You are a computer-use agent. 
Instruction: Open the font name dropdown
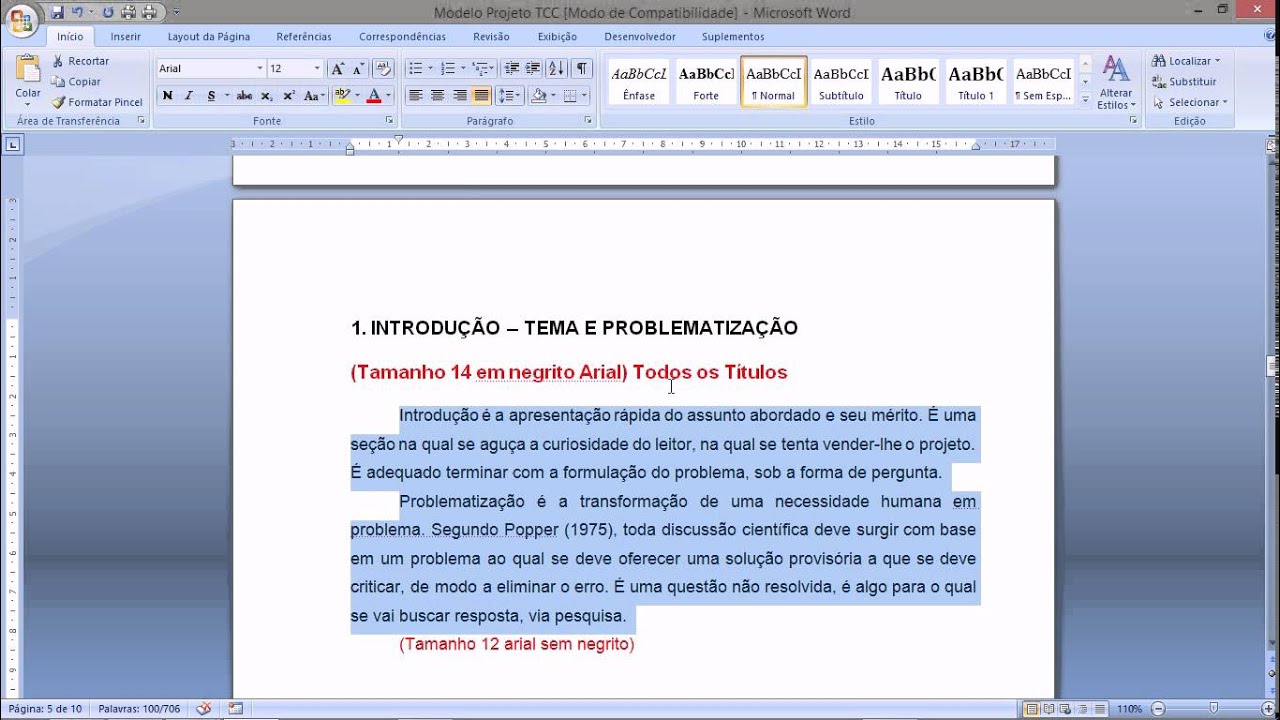260,69
